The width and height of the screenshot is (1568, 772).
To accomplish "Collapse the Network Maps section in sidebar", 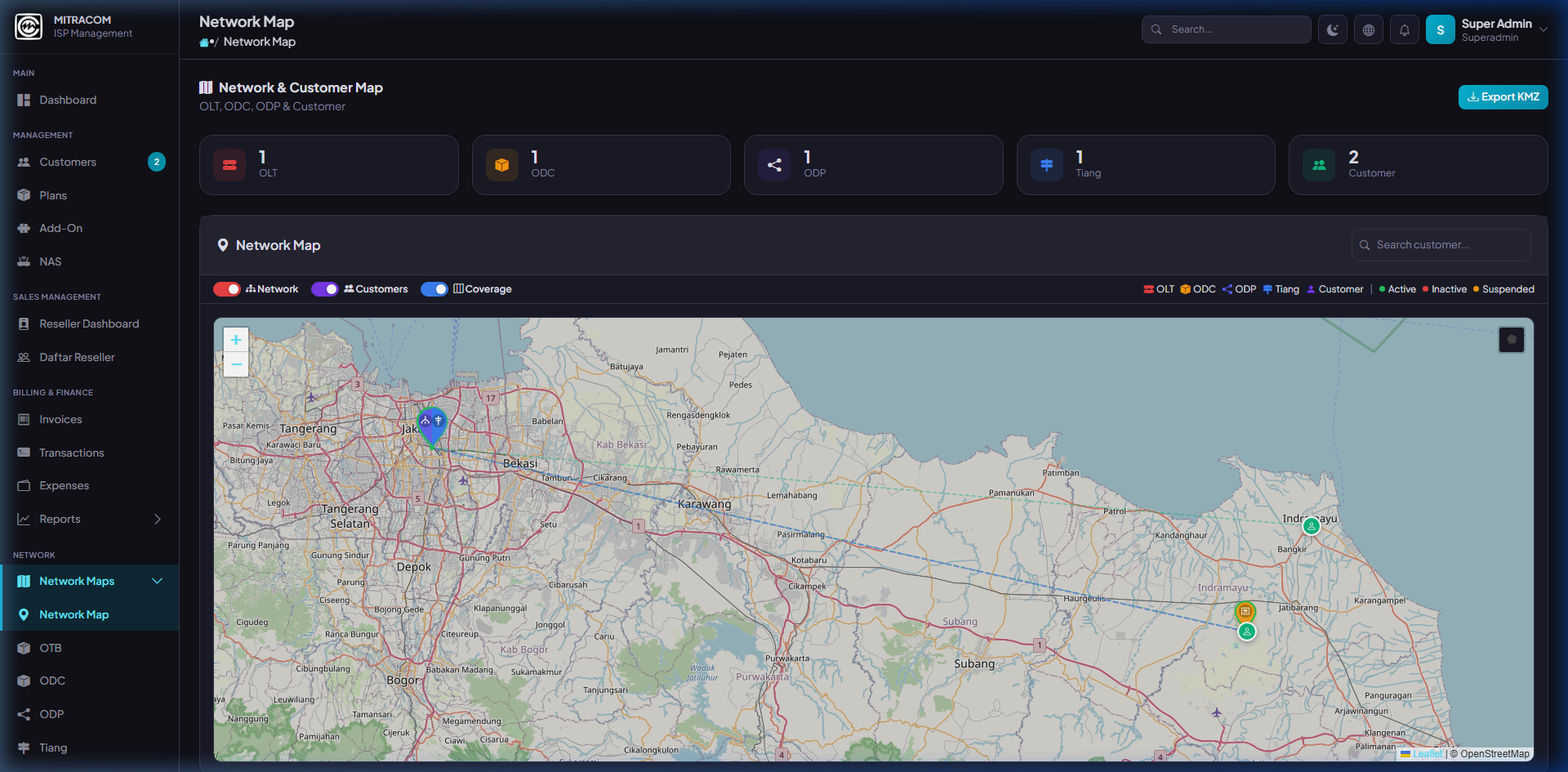I will point(157,581).
